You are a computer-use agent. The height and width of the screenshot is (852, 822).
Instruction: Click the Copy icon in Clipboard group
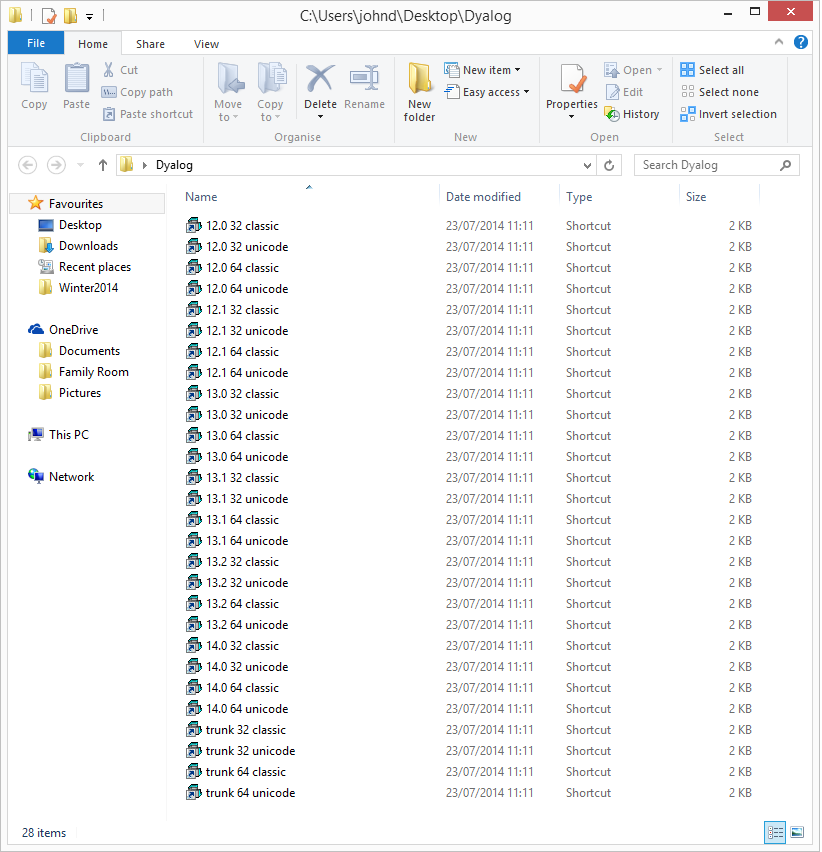(34, 78)
